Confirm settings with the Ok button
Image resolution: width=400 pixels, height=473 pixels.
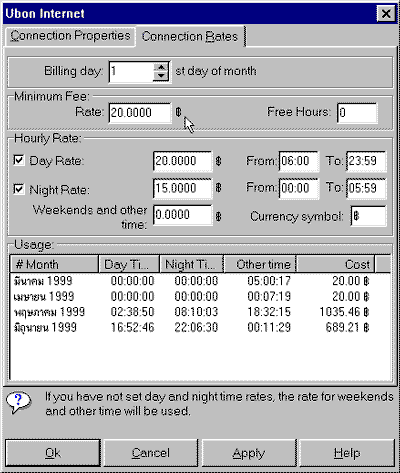53,453
